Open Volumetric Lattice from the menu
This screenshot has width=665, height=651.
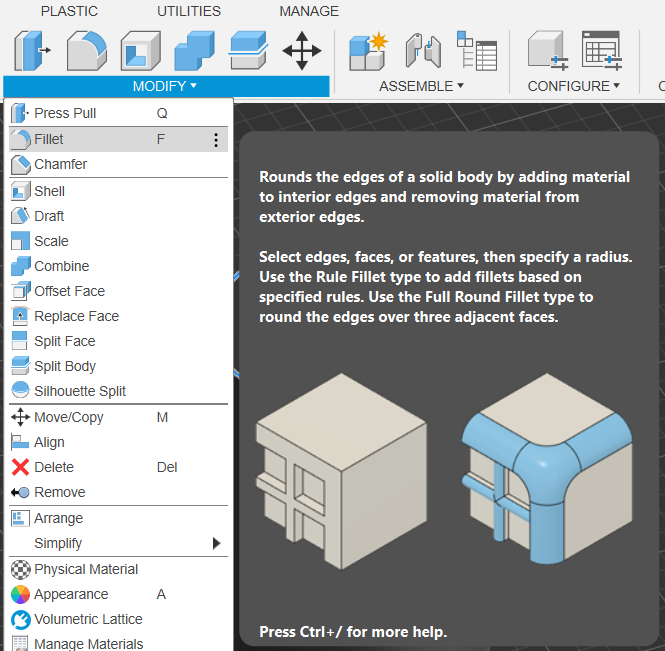88,619
